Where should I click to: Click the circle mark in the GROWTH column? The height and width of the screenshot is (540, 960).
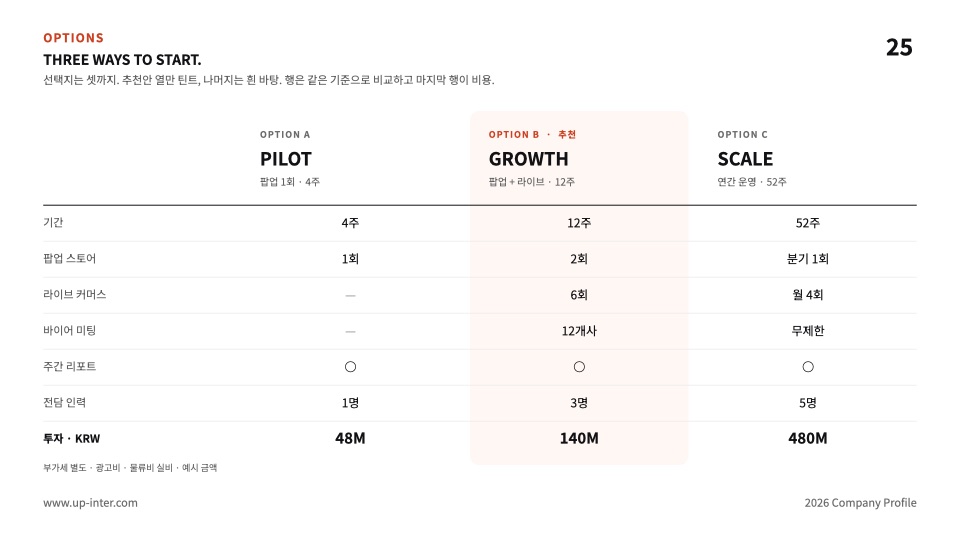coord(579,367)
